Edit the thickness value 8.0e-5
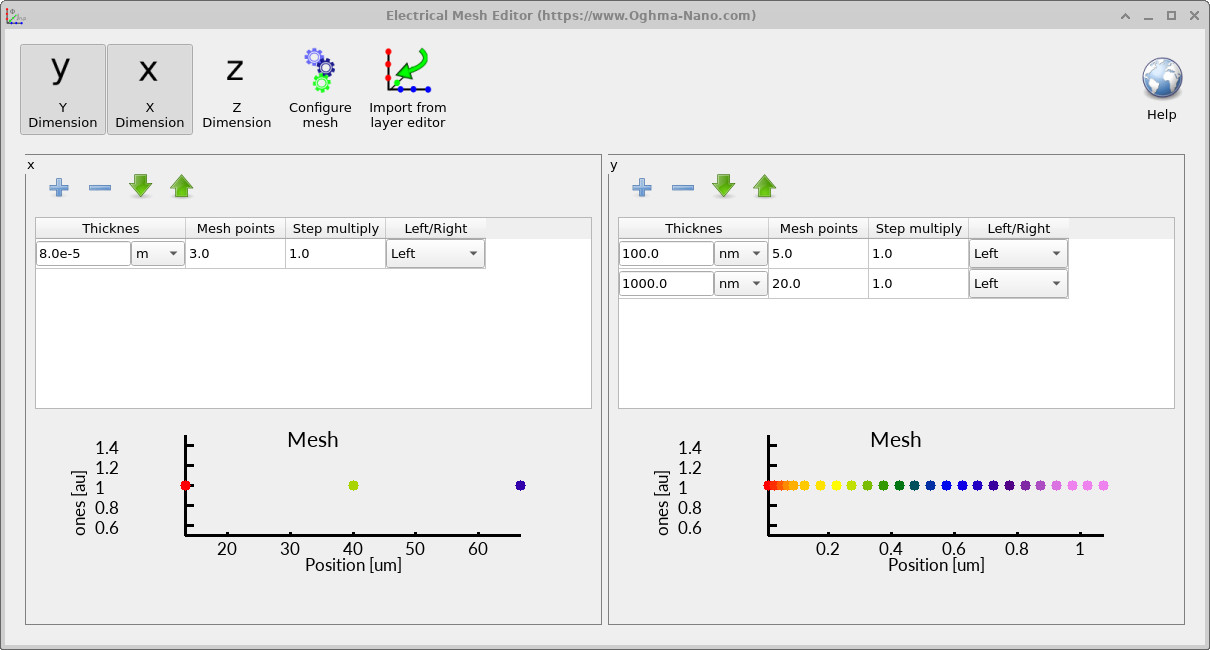 pos(82,253)
